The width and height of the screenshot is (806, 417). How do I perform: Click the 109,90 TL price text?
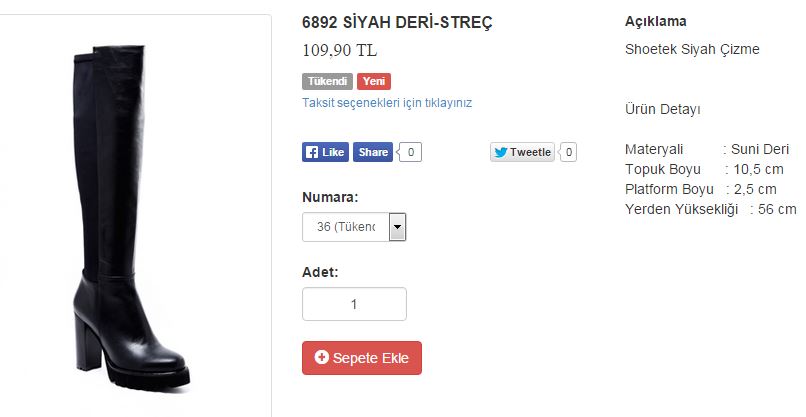click(340, 50)
